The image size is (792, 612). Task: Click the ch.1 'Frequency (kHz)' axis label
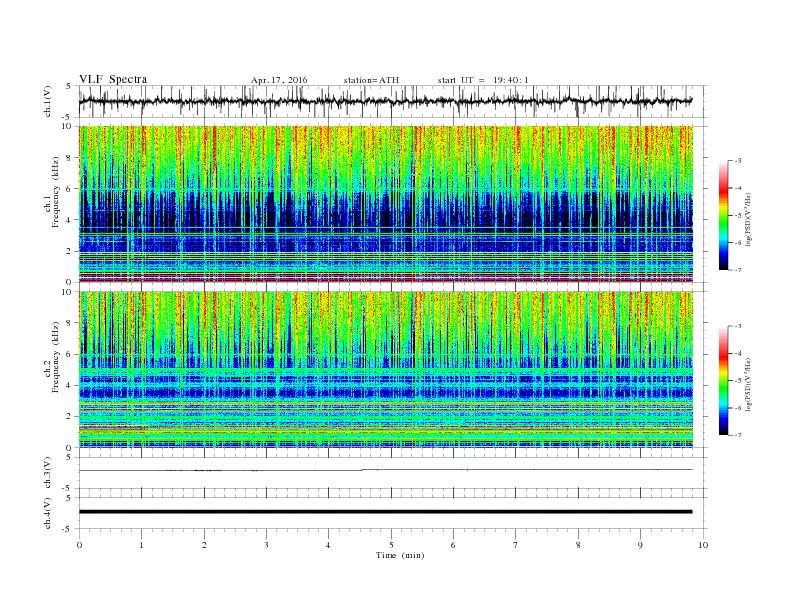point(56,192)
